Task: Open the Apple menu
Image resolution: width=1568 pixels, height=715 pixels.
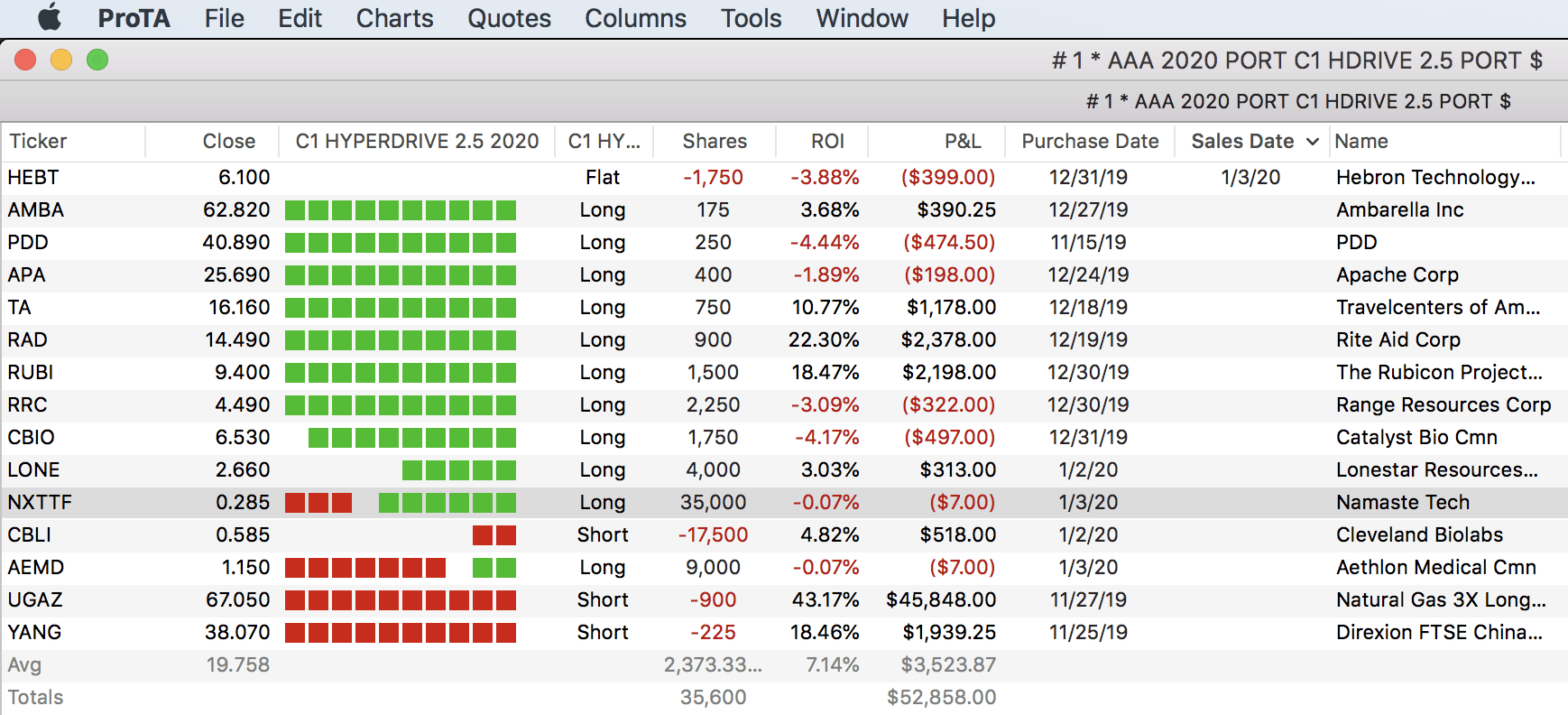Action: [50, 18]
